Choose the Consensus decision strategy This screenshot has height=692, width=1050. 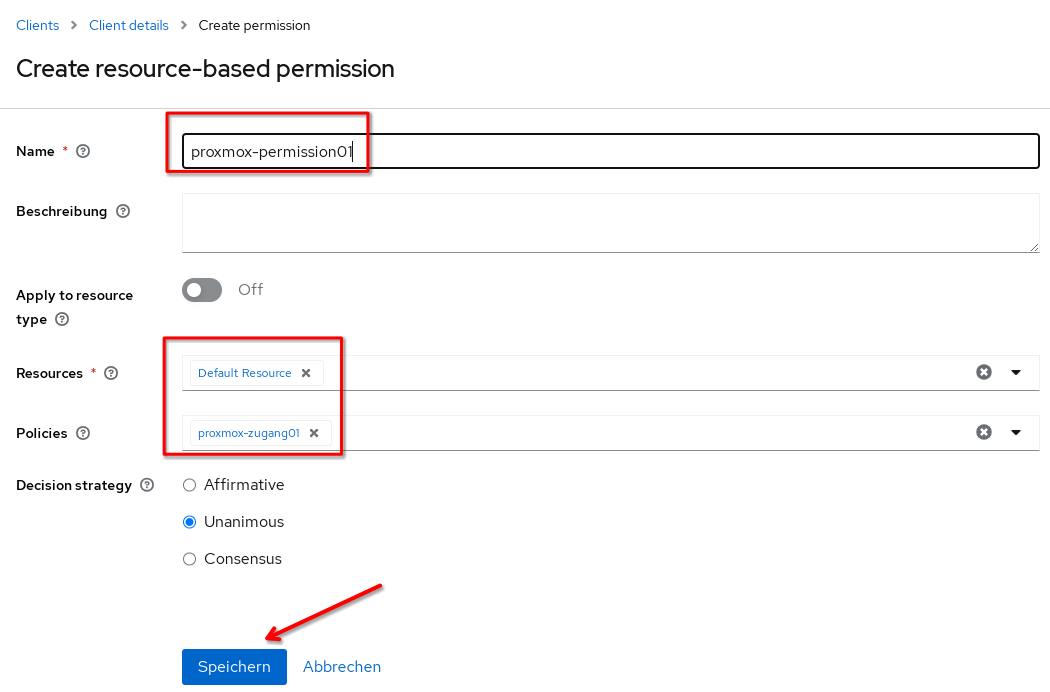coord(190,559)
